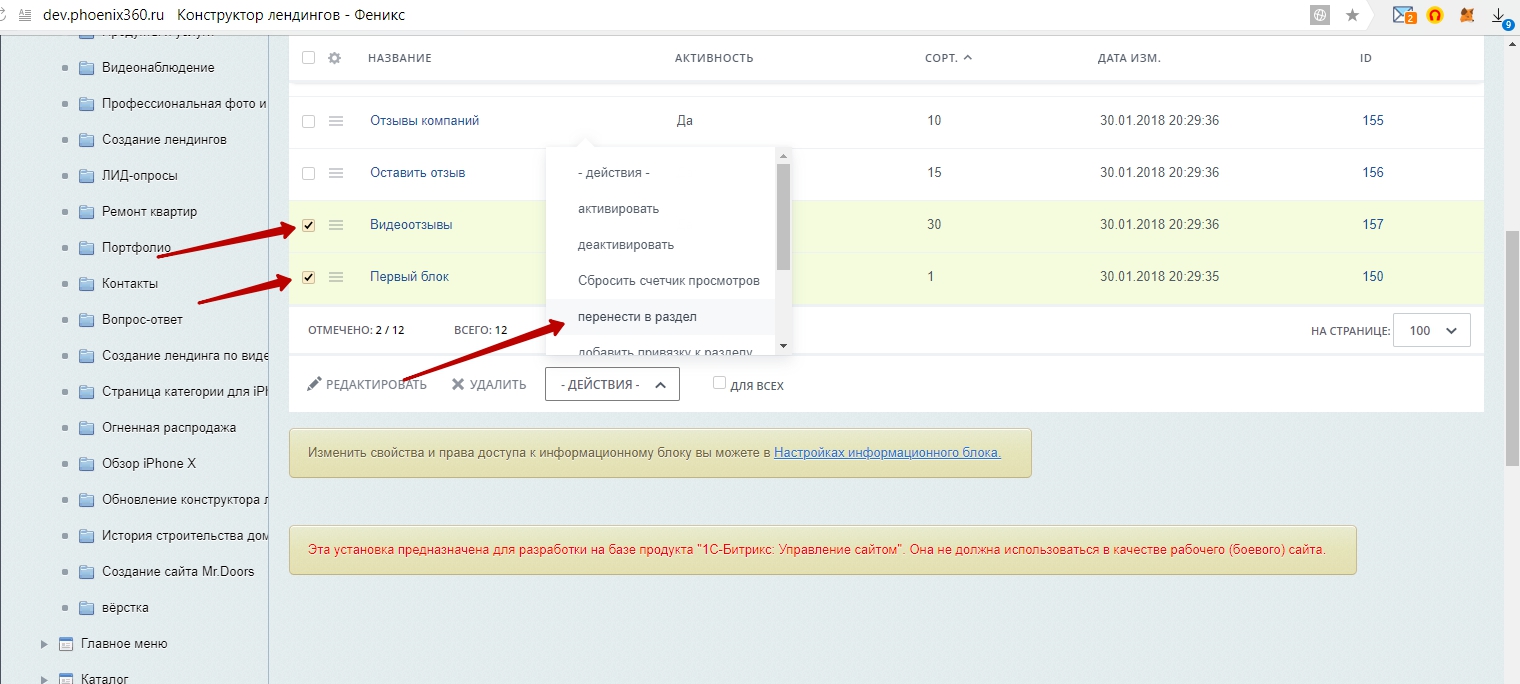Check the Оставить отзыв row checkbox
Image resolution: width=1520 pixels, height=684 pixels.
pos(308,173)
